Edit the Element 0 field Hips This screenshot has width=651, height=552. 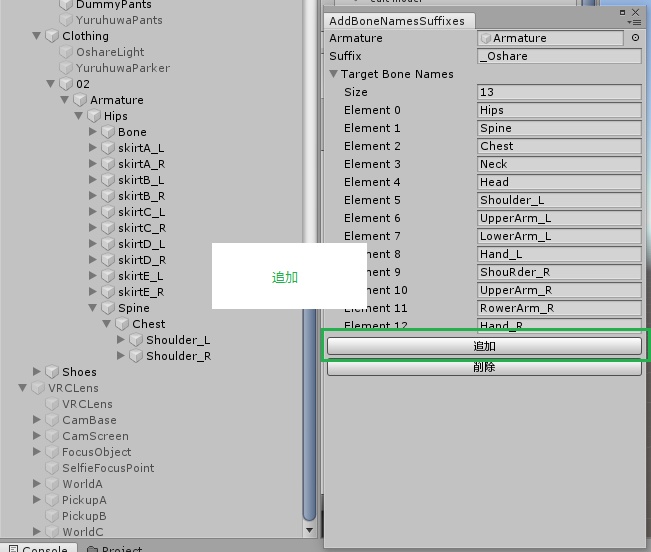click(559, 110)
